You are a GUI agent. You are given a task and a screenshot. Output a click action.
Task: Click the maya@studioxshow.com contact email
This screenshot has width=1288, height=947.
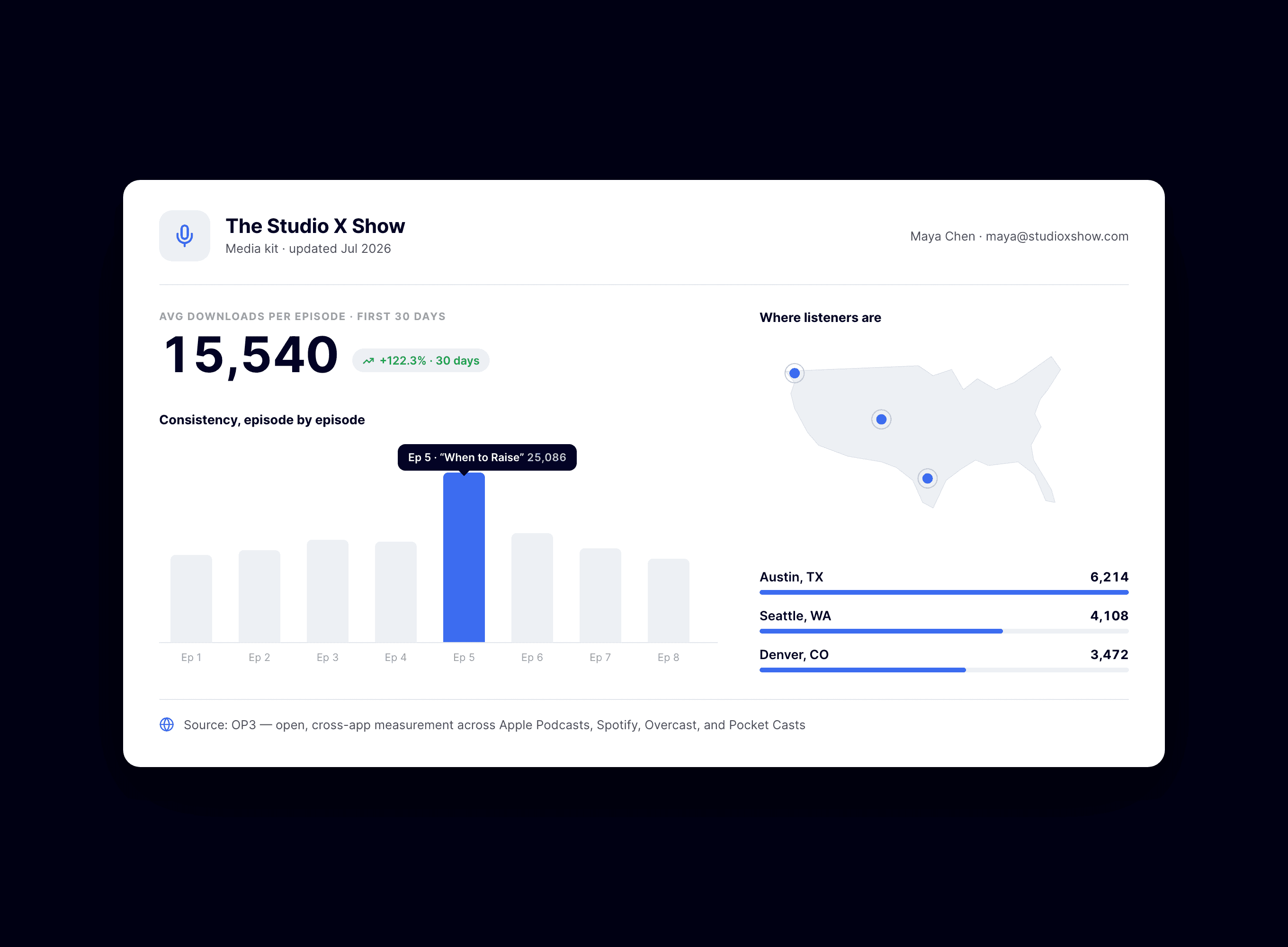point(1057,236)
